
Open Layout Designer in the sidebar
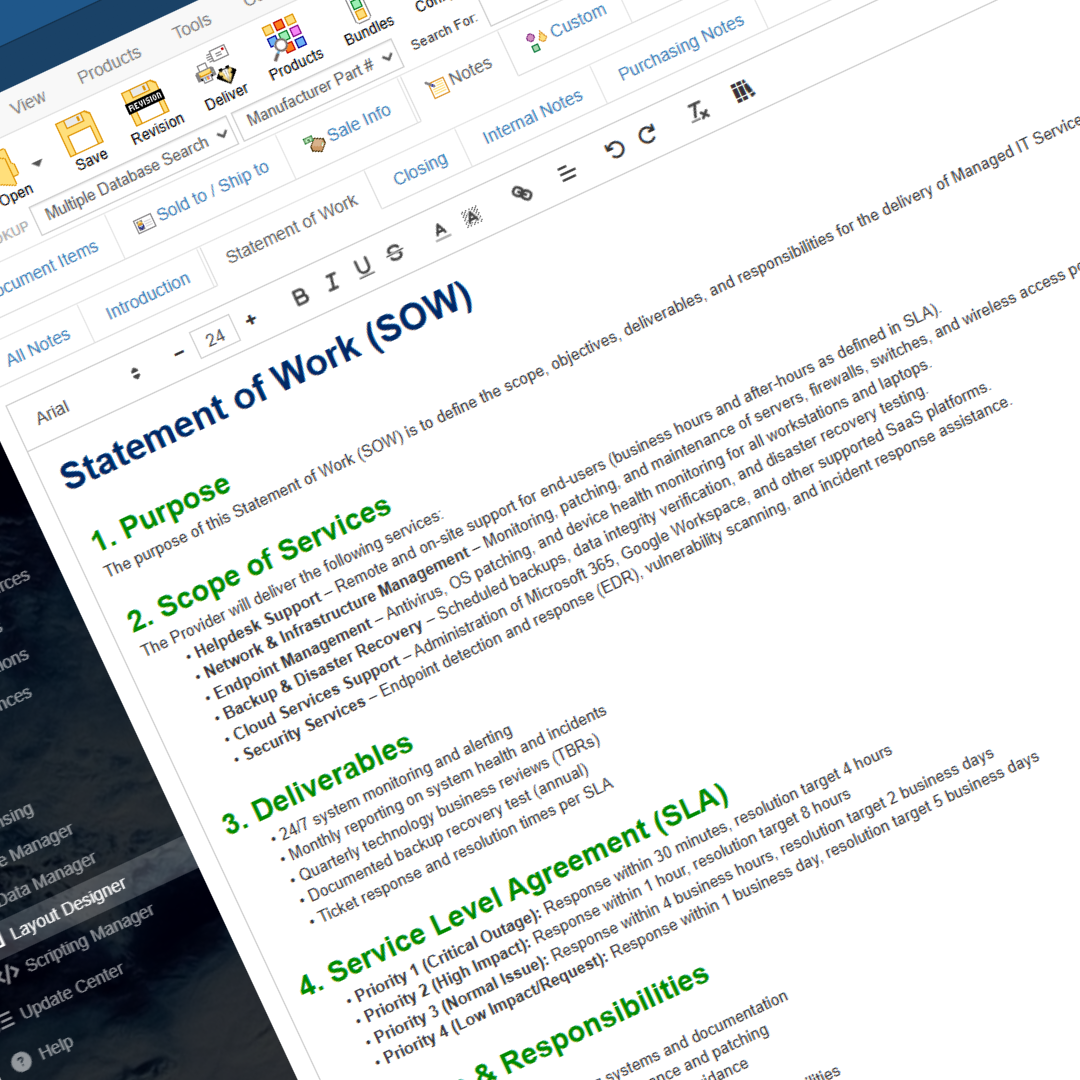point(68,908)
